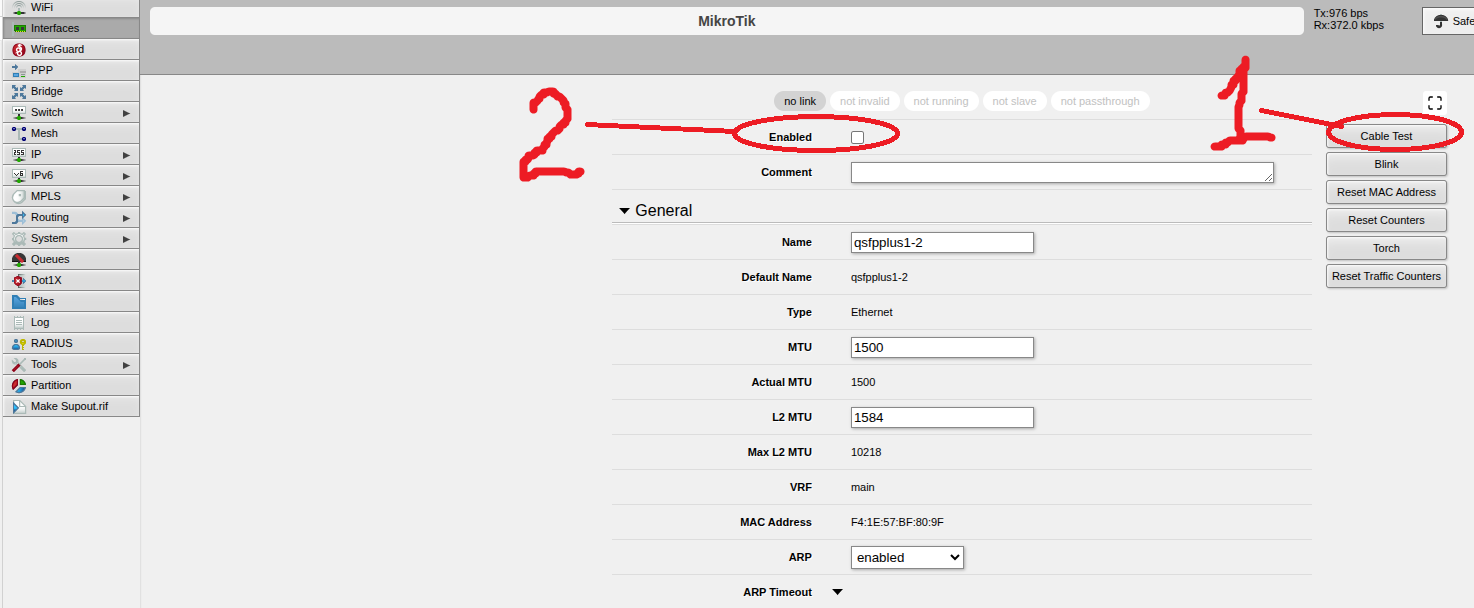Screen dimensions: 1474x608
Task: Open the ARP dropdown
Action: tap(907, 557)
